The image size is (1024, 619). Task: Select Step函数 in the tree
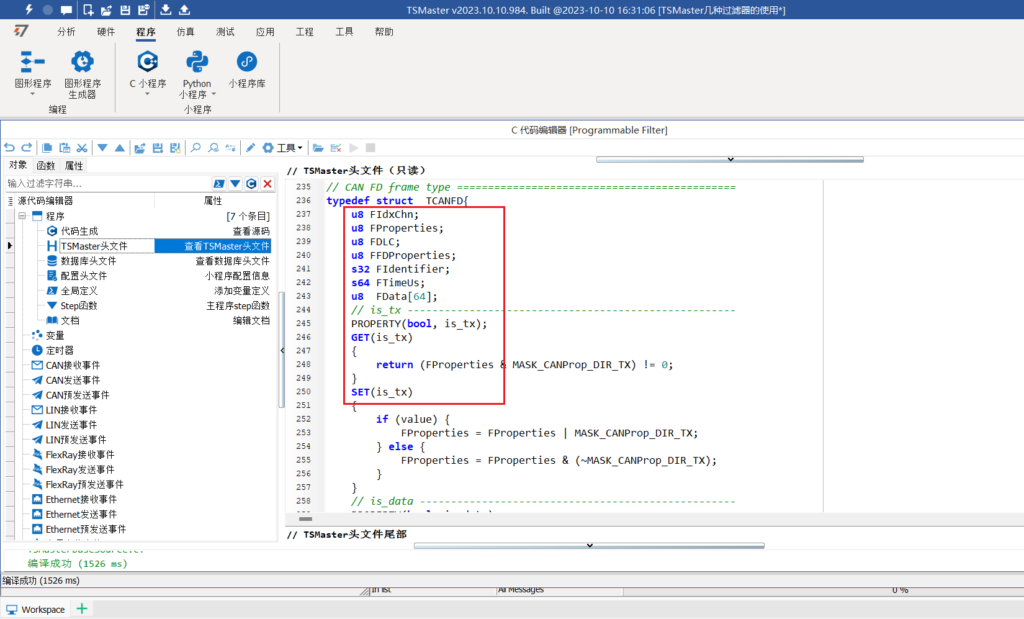pyautogui.click(x=79, y=305)
